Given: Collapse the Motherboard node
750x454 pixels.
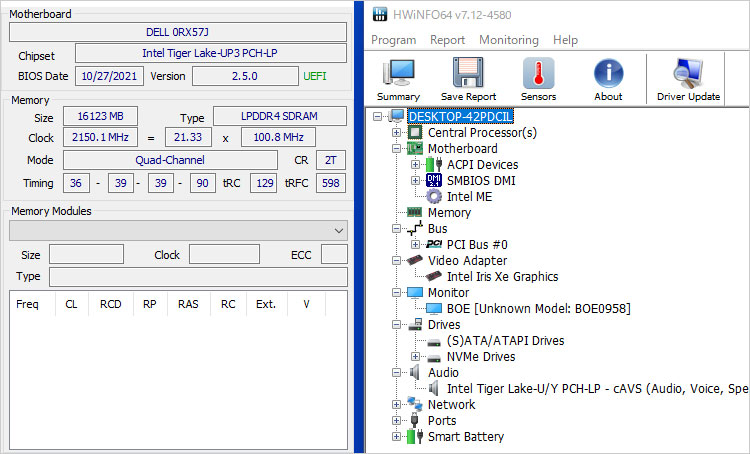Looking at the screenshot, I should pos(396,148).
